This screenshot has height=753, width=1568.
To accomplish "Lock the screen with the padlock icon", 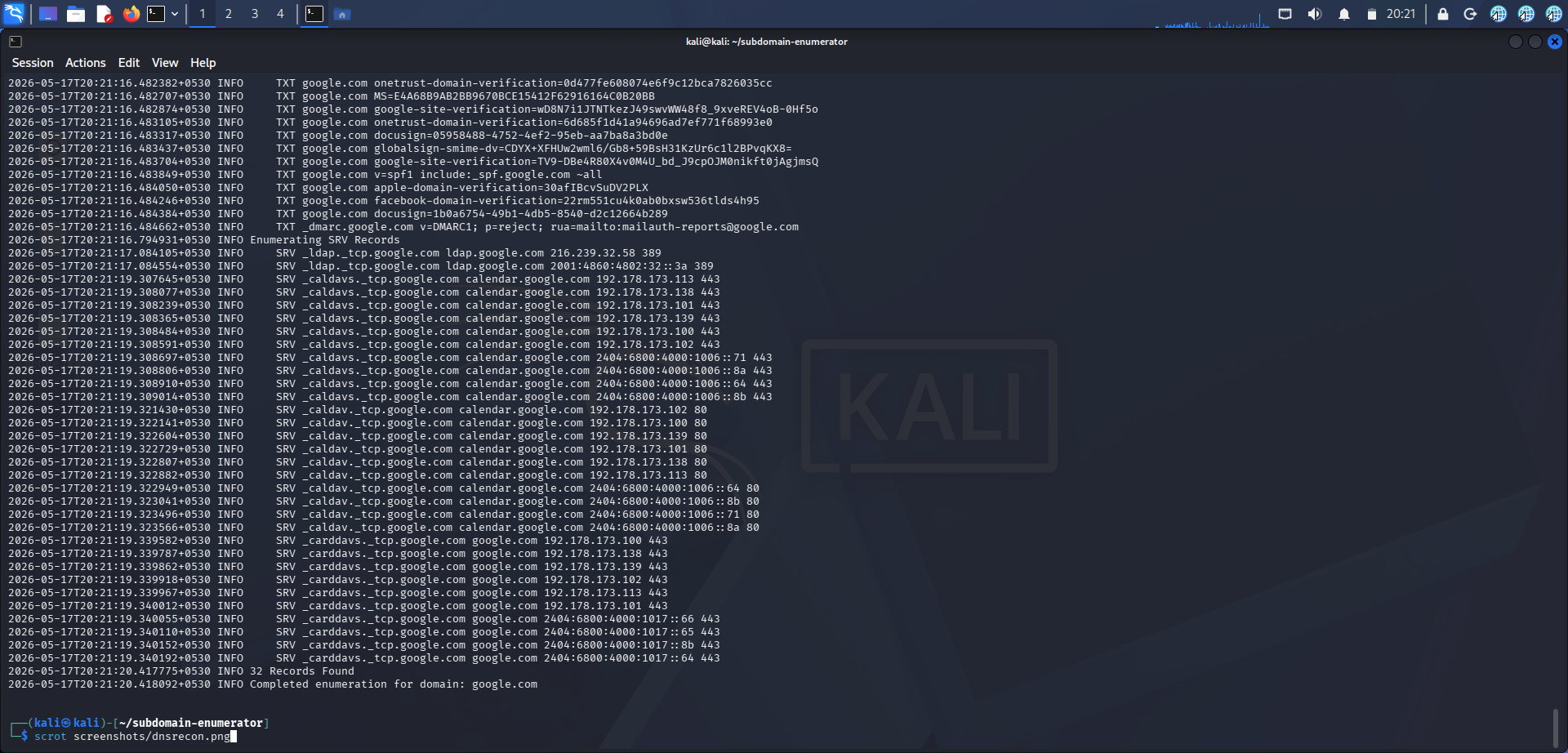I will pyautogui.click(x=1443, y=14).
